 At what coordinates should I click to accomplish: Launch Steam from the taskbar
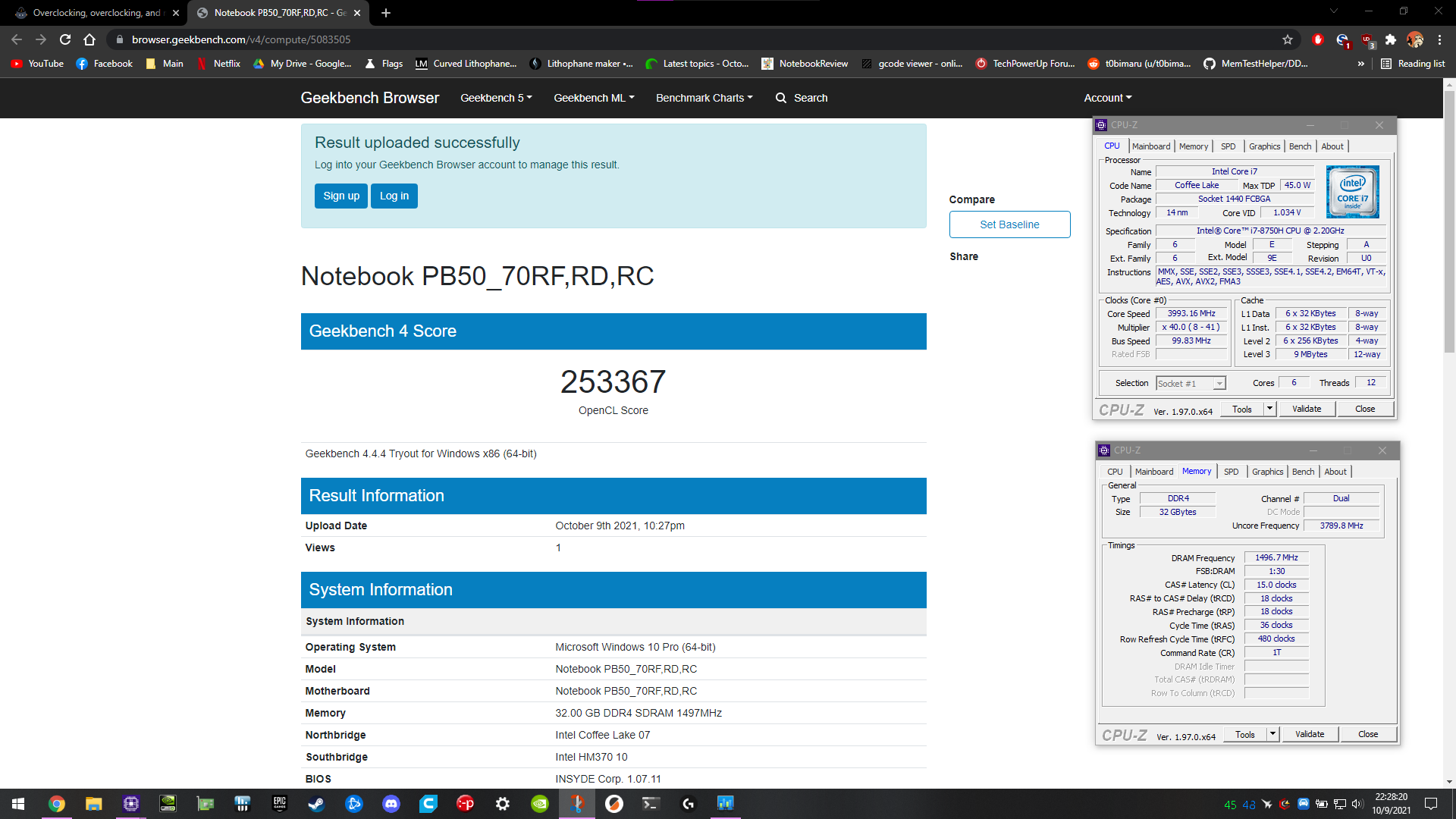pos(317,804)
